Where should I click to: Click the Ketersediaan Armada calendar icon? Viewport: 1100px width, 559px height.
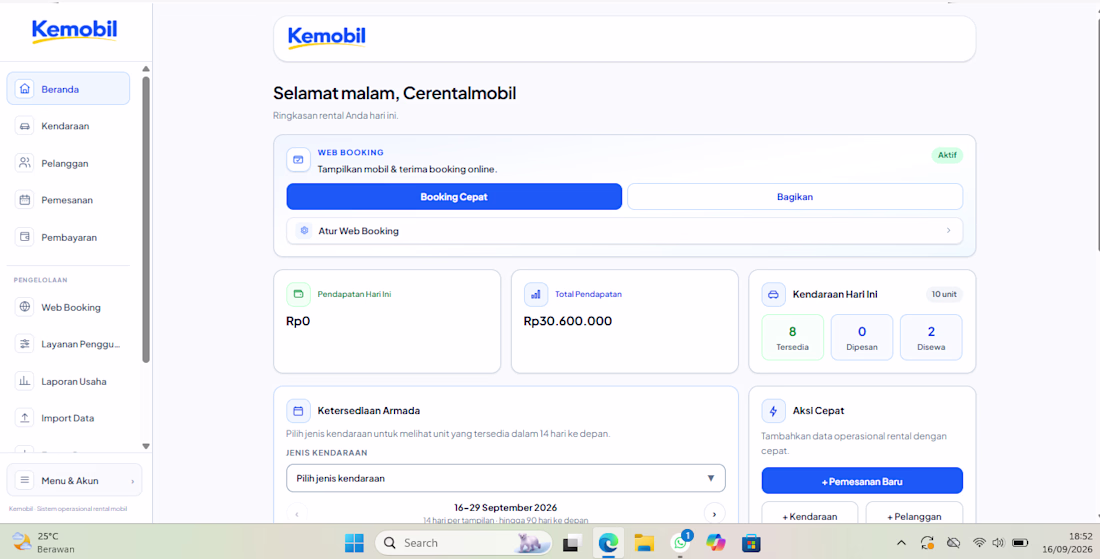(x=298, y=411)
